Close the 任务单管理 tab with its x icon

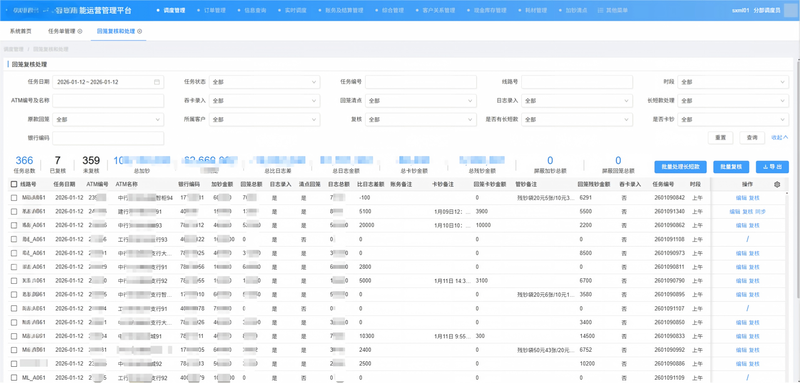point(80,31)
